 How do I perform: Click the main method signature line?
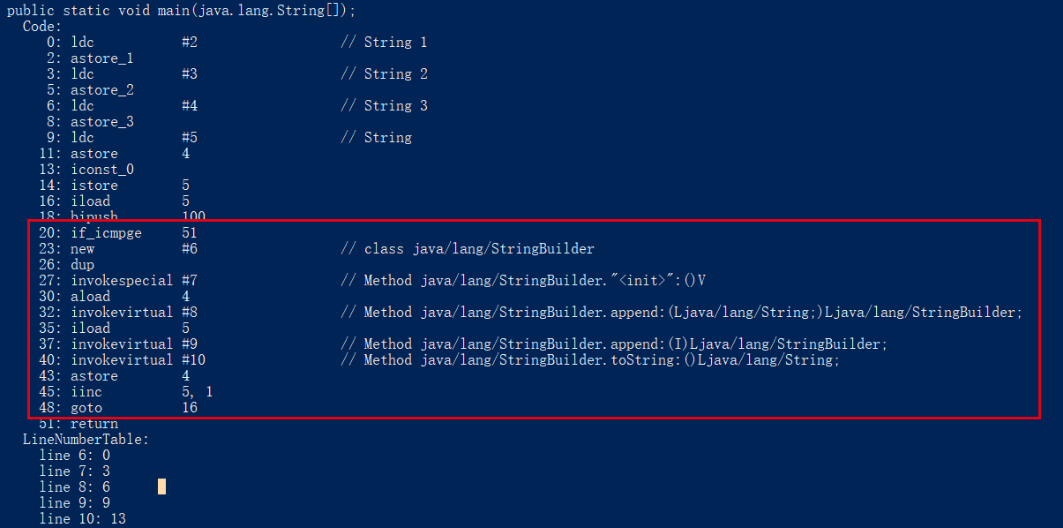(181, 10)
